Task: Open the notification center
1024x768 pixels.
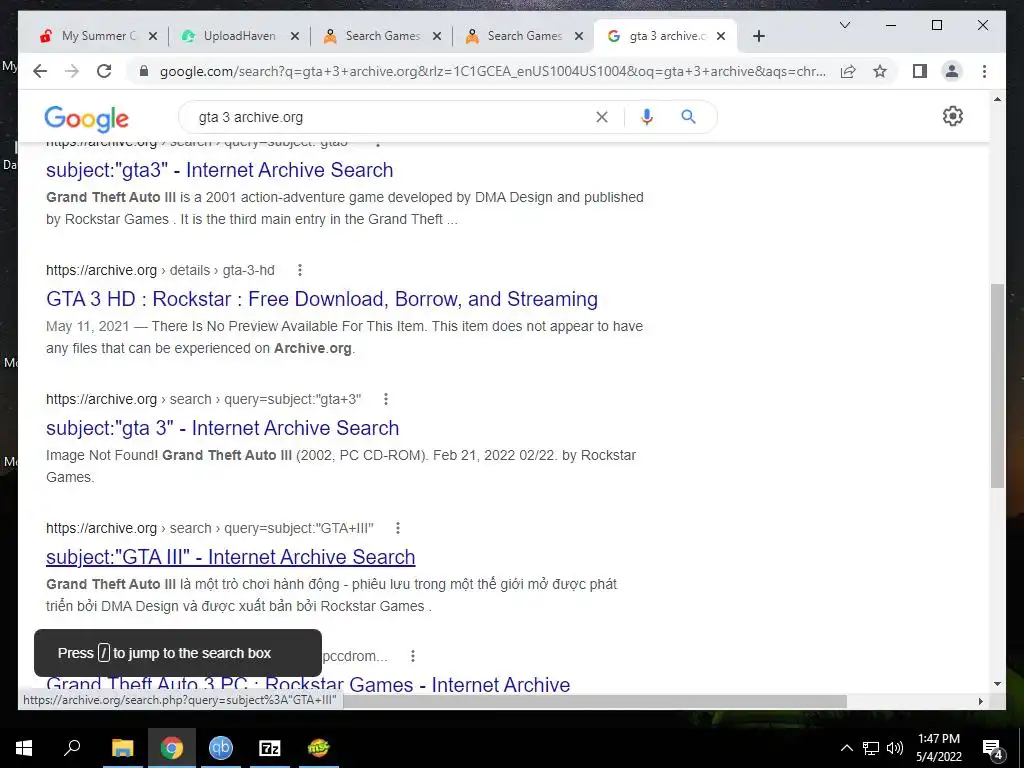Action: (993, 748)
